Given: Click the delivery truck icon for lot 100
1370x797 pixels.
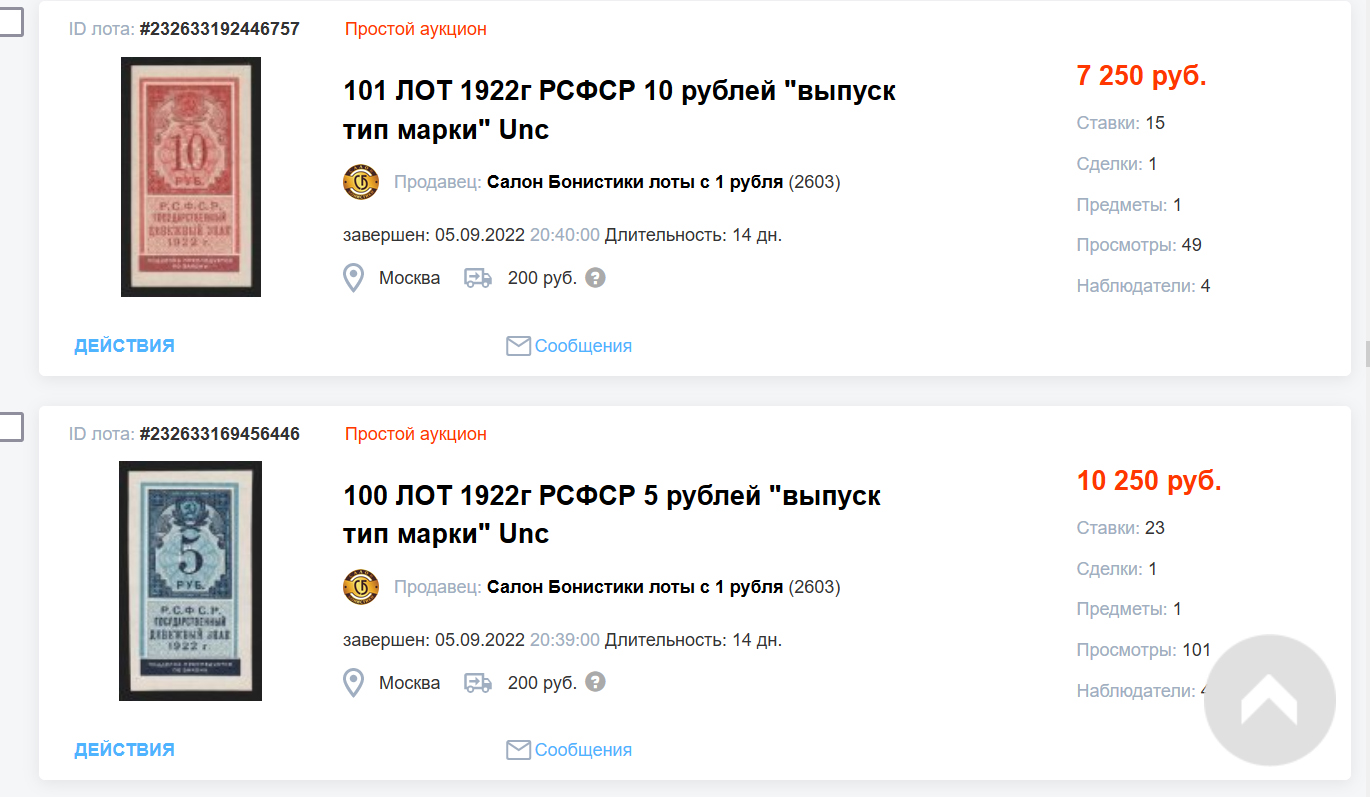Looking at the screenshot, I should [x=478, y=683].
